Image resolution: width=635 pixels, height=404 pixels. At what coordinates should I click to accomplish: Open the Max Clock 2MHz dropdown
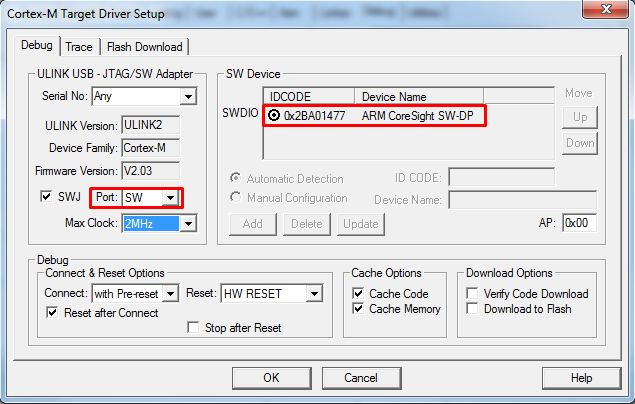(187, 223)
